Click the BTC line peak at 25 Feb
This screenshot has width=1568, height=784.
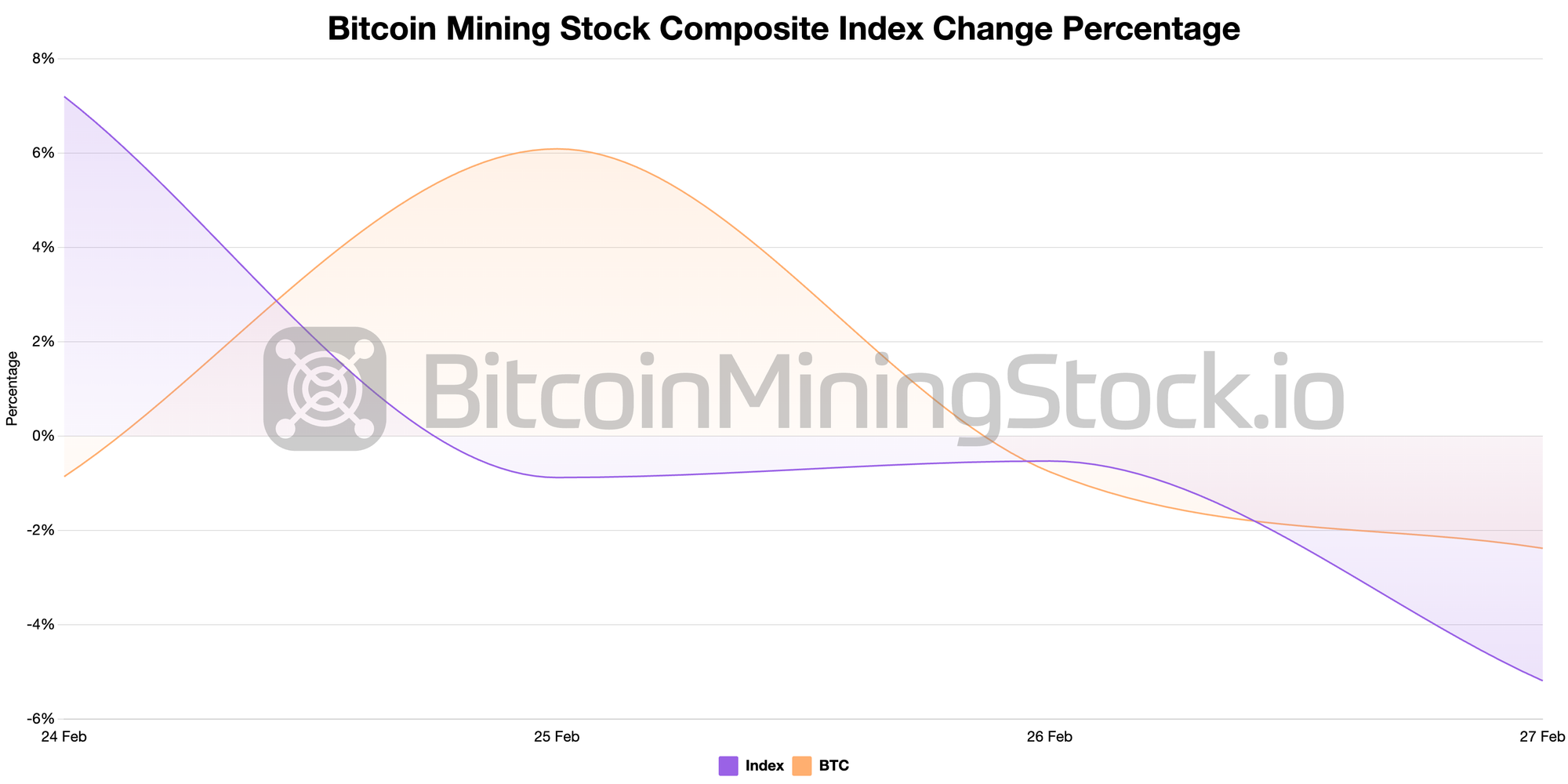[557, 149]
